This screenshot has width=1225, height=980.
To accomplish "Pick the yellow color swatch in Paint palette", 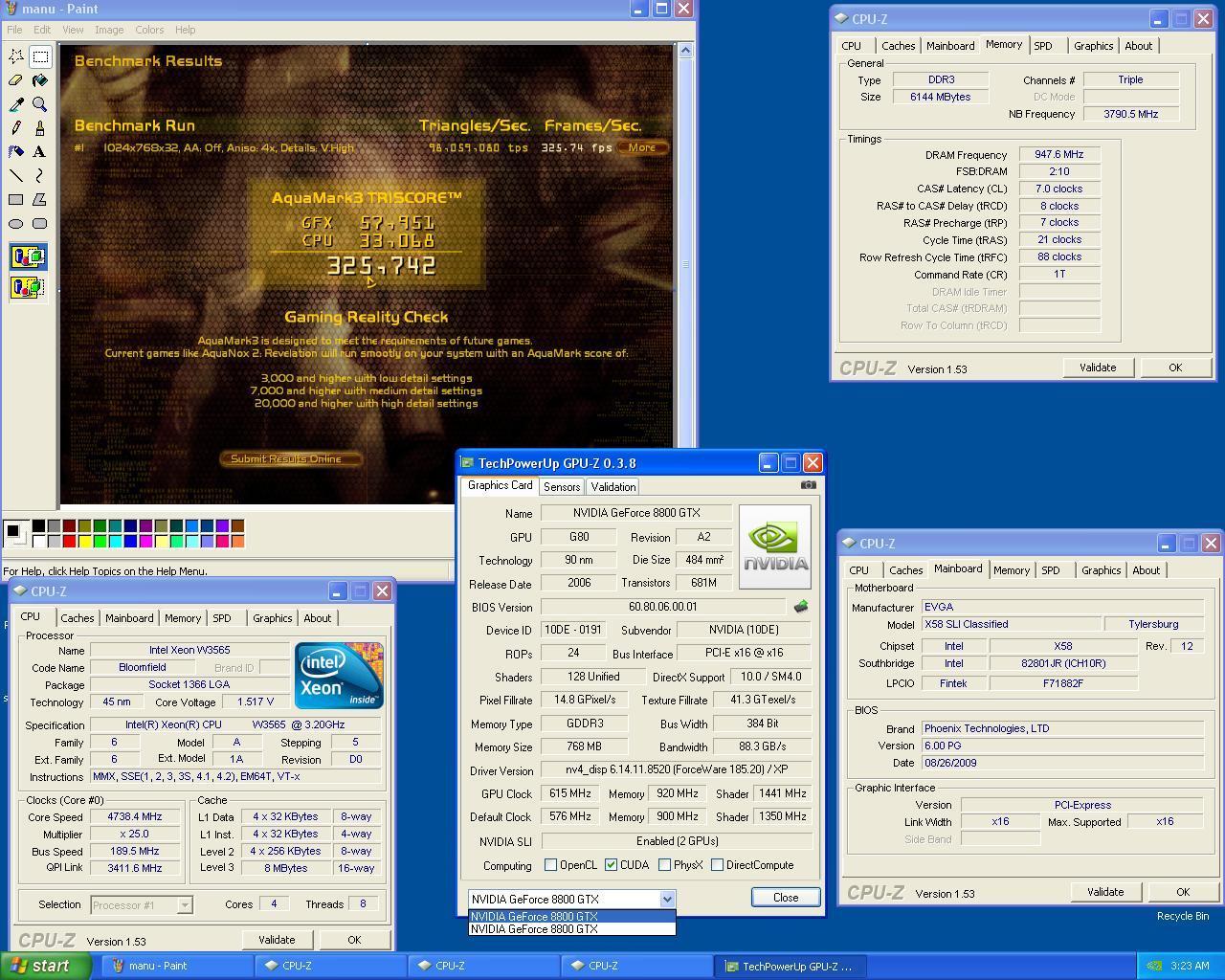I will [x=84, y=541].
